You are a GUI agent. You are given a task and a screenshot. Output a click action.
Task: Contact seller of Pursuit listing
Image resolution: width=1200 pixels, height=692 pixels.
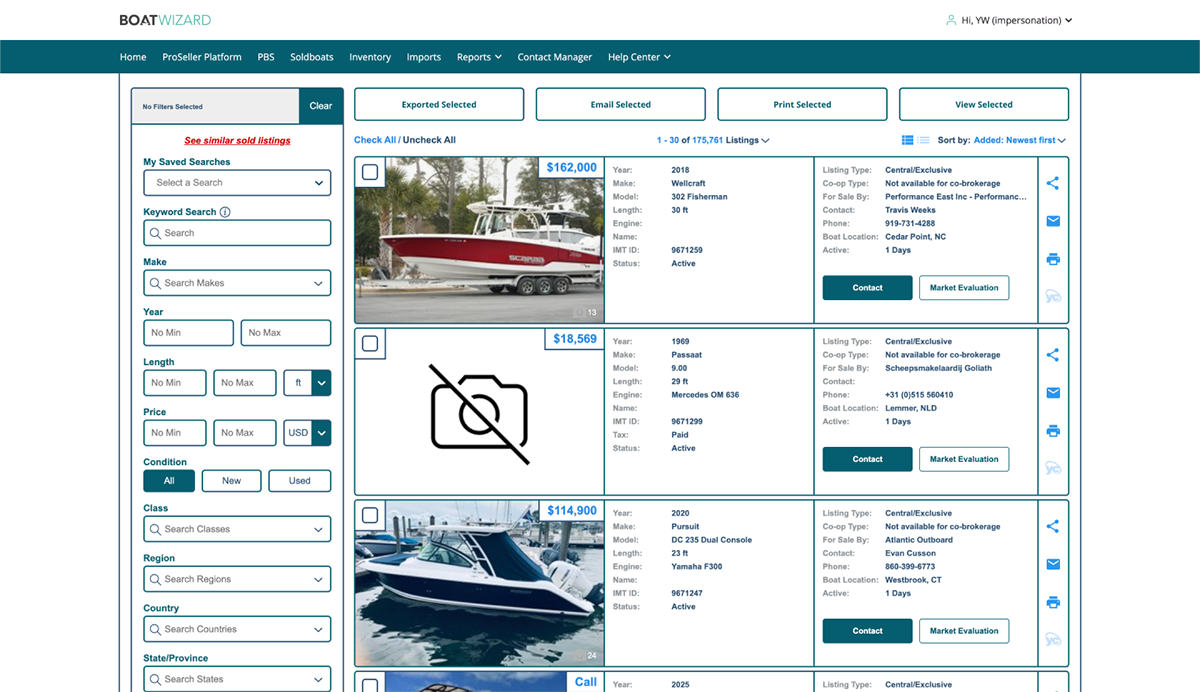868,631
